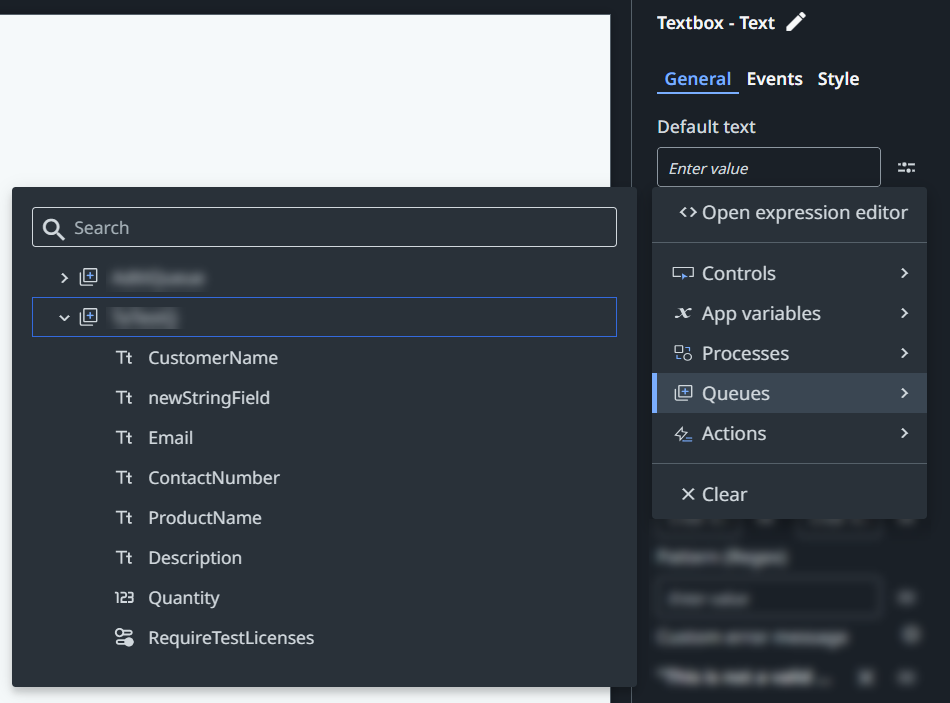Expand the collapsed first queue node
This screenshot has width=950, height=703.
pyautogui.click(x=65, y=277)
